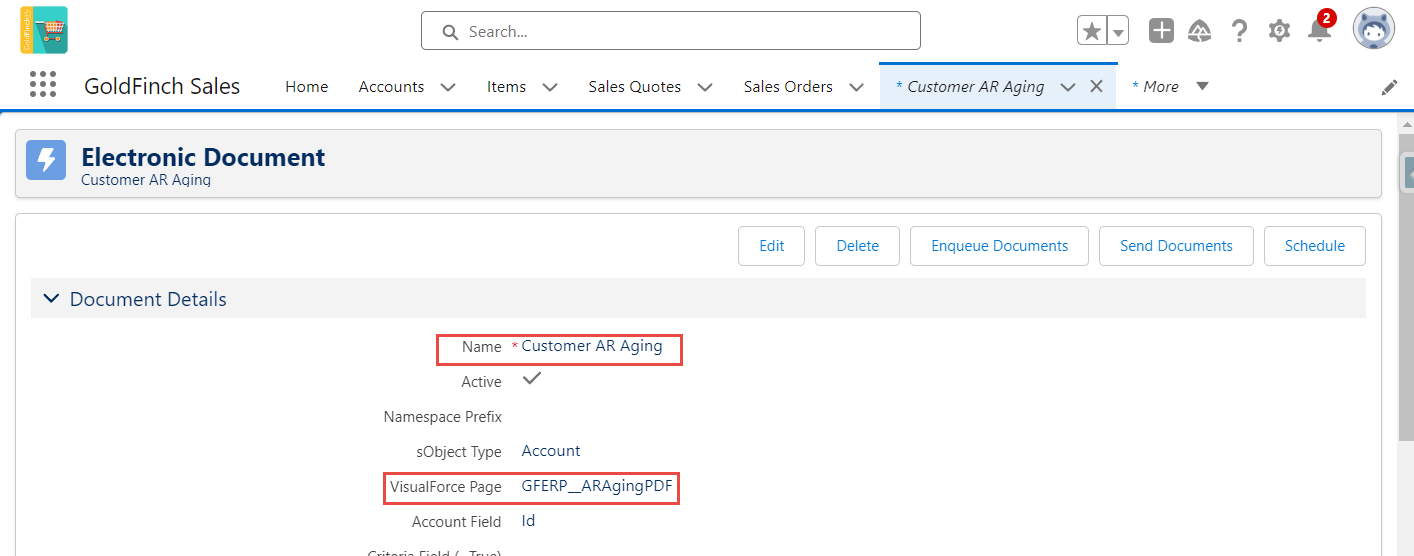This screenshot has width=1414, height=556.
Task: Open the user profile avatar
Action: (1374, 29)
